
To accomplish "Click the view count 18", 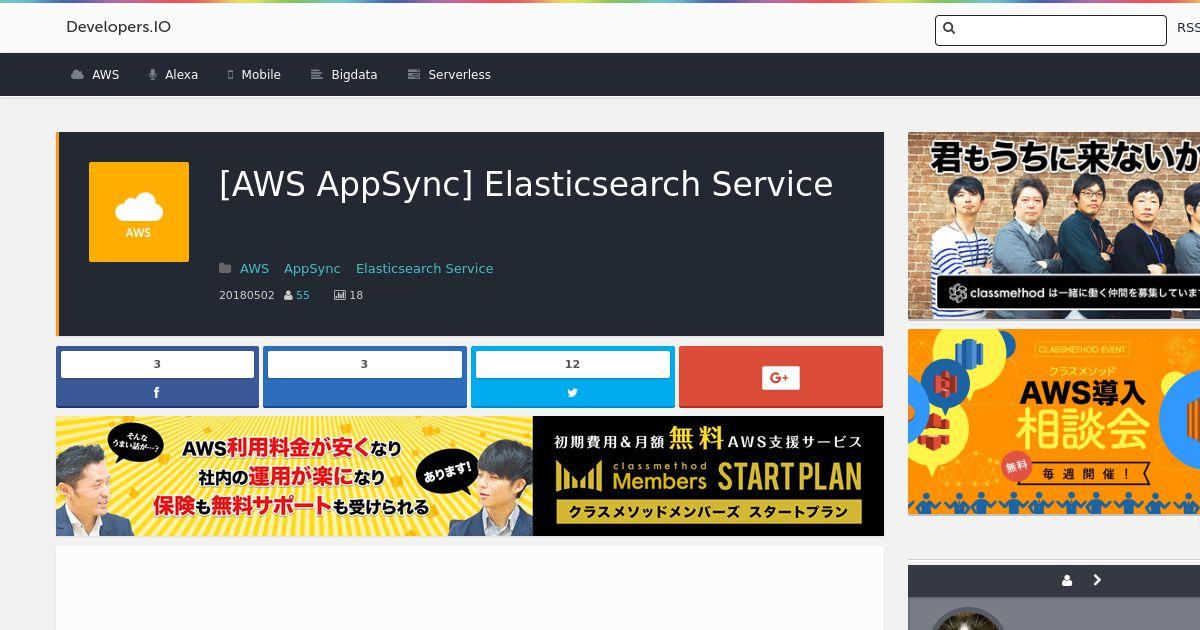I will coord(356,295).
